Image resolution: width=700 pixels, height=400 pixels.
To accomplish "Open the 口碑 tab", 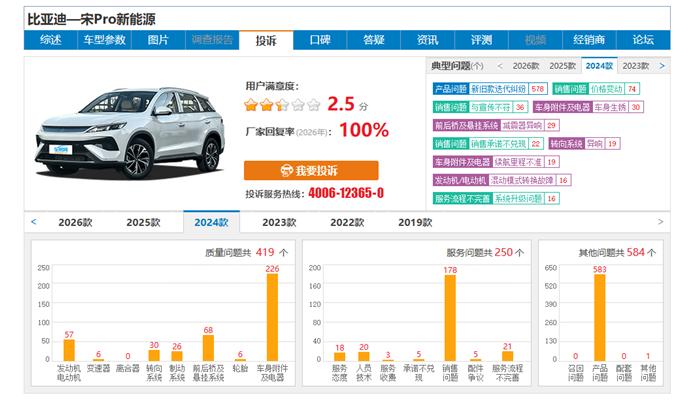I will click(x=320, y=40).
